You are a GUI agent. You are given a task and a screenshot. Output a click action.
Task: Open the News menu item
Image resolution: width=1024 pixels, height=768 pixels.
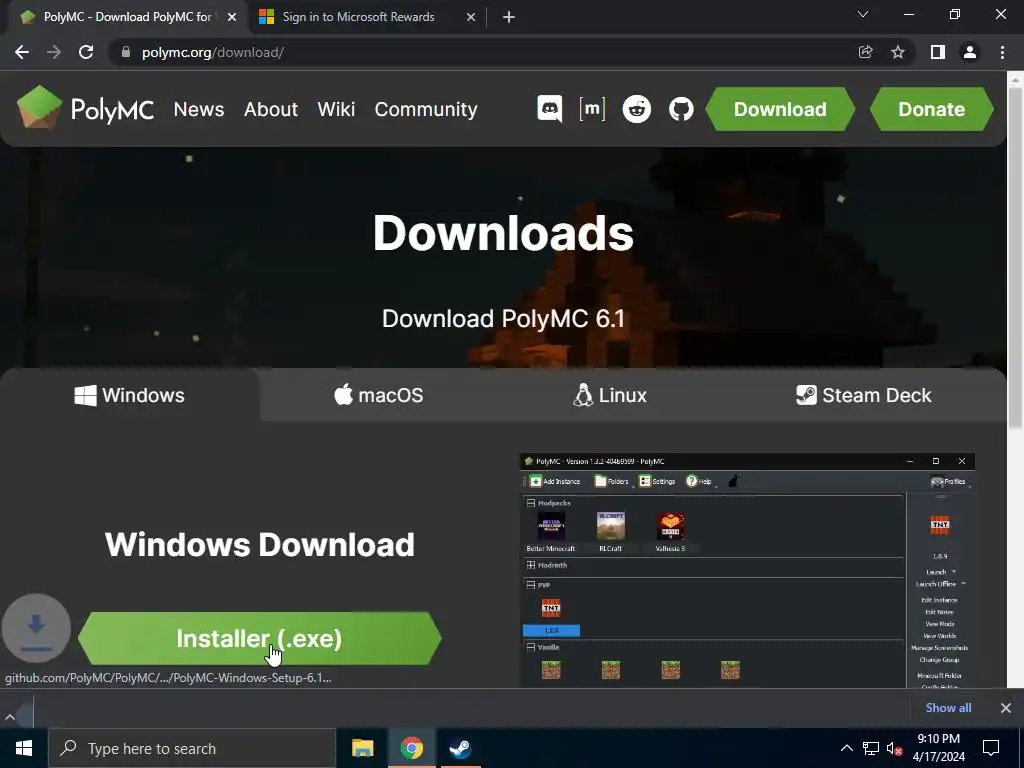pos(199,109)
